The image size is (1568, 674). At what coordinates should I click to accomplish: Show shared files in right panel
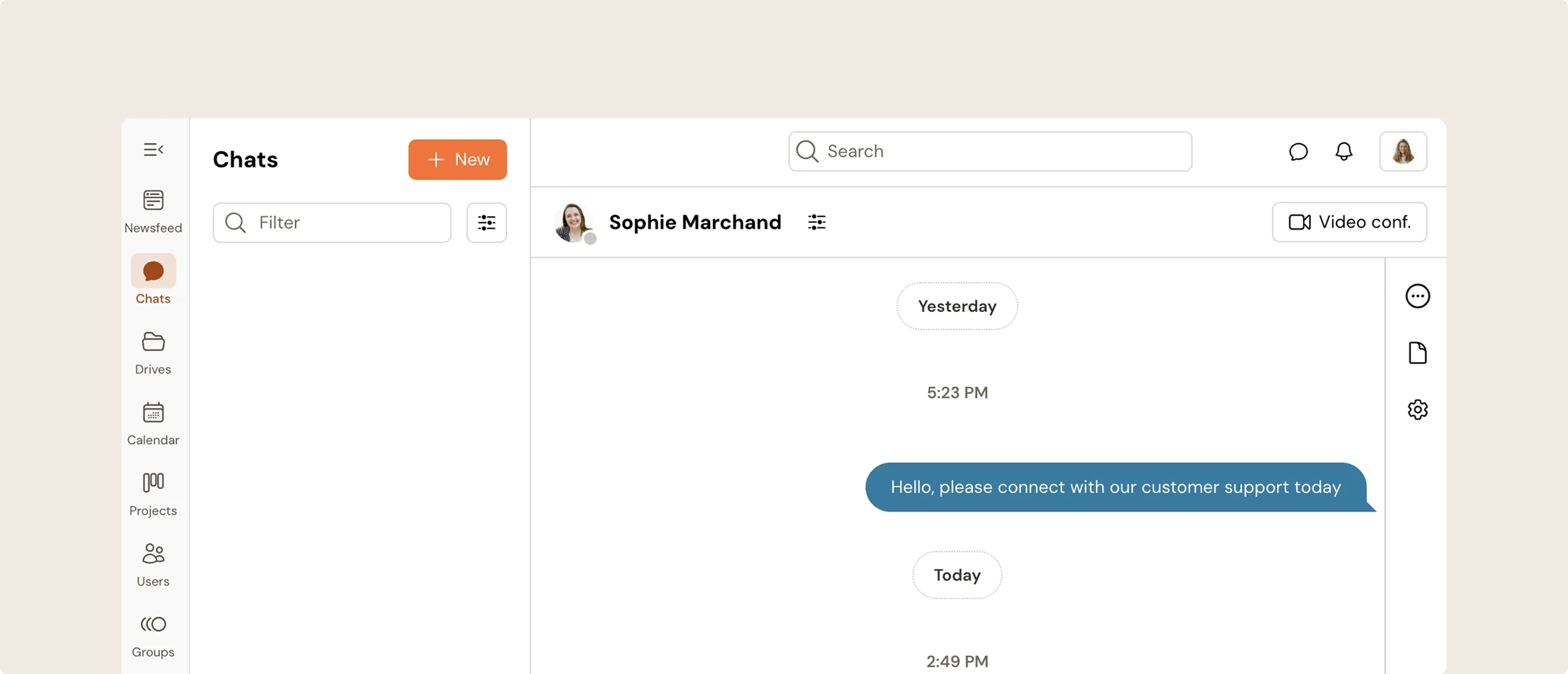point(1418,353)
